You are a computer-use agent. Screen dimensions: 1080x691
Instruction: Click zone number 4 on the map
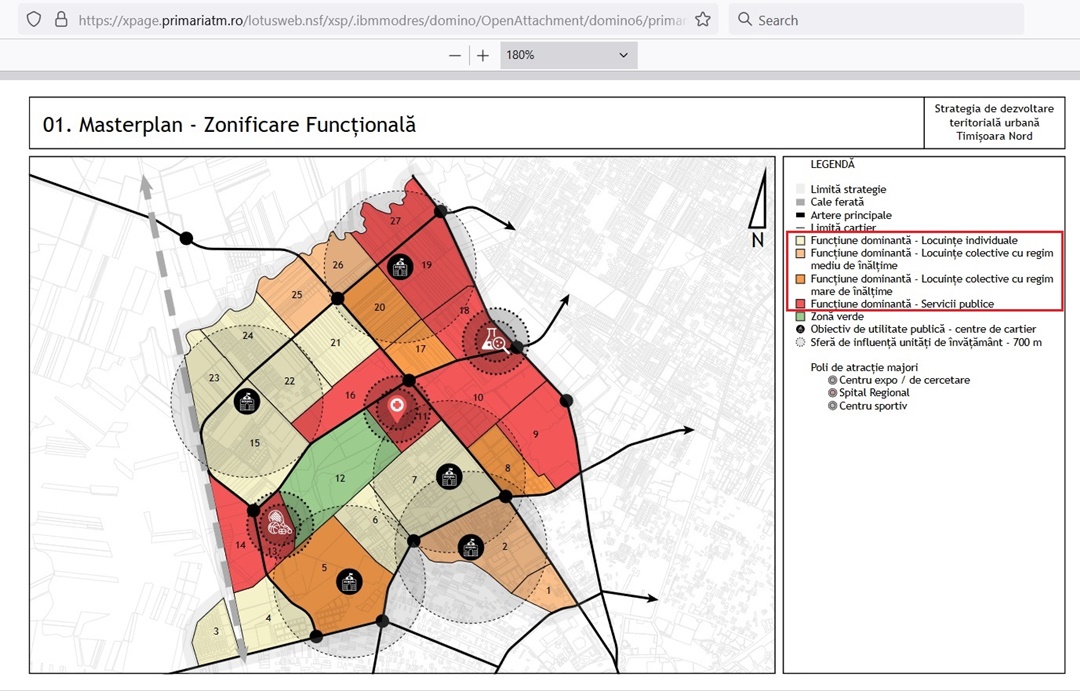pos(269,618)
